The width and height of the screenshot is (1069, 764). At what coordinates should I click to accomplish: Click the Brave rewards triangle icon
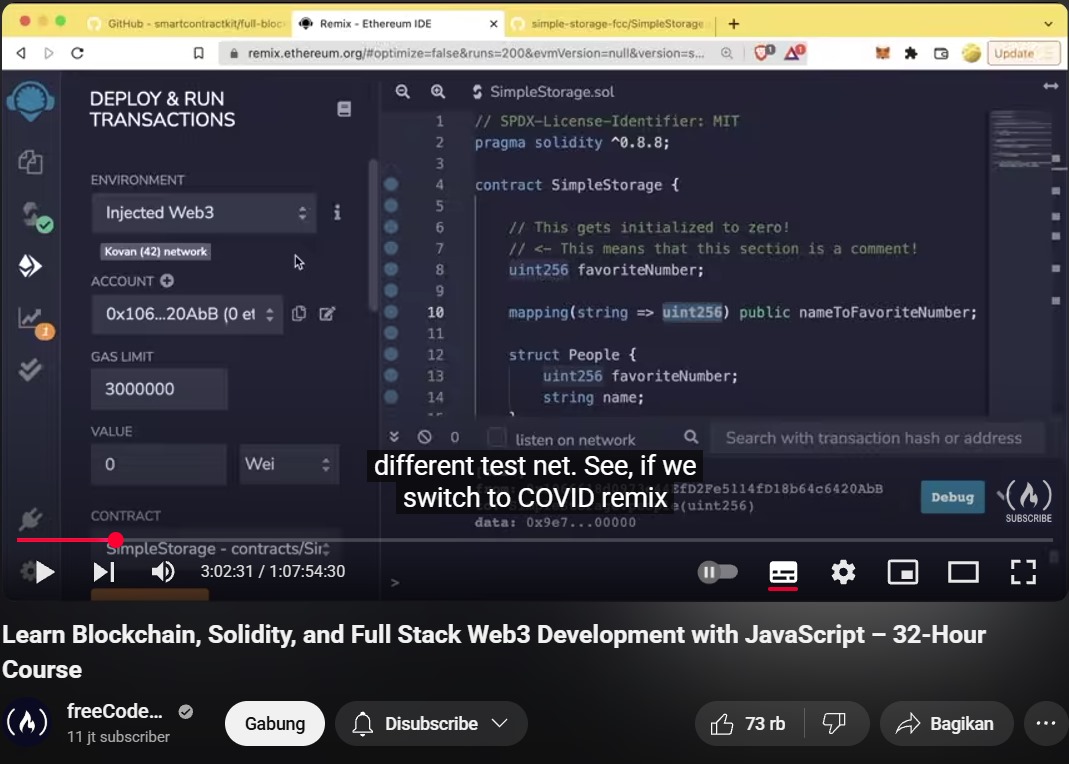[794, 52]
